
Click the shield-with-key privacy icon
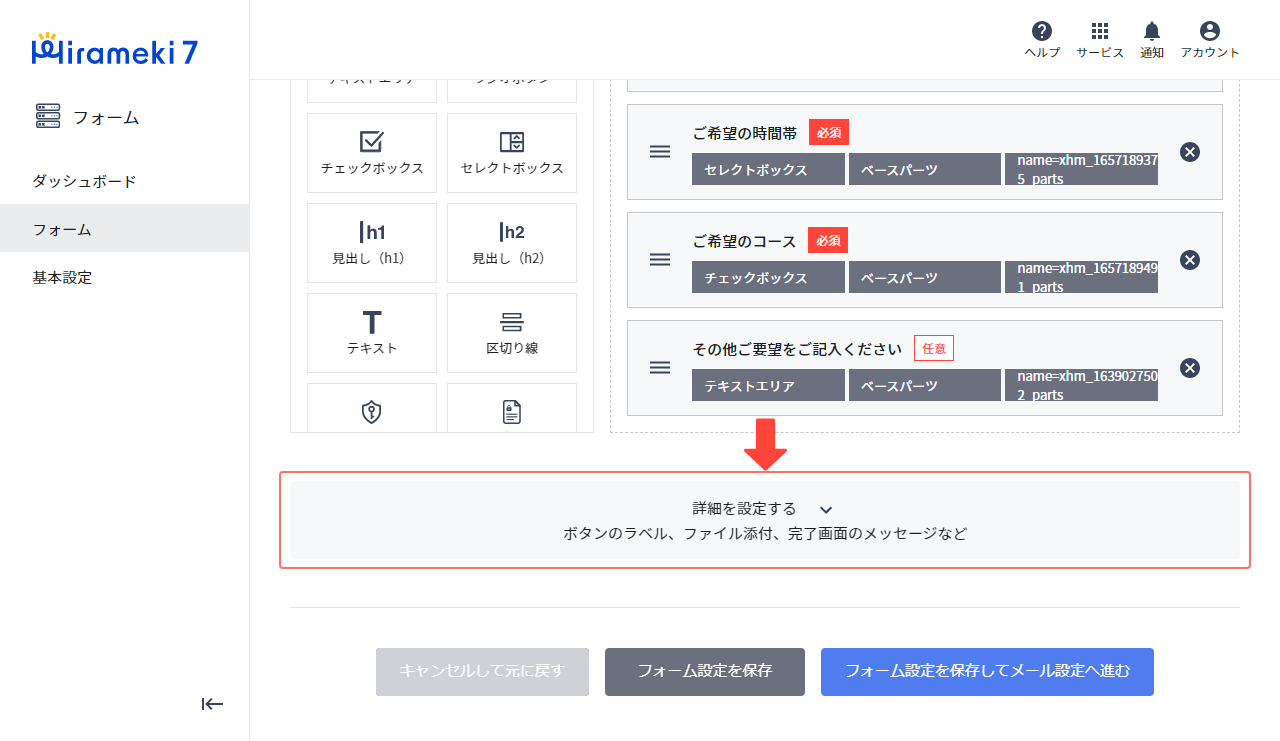coord(371,410)
